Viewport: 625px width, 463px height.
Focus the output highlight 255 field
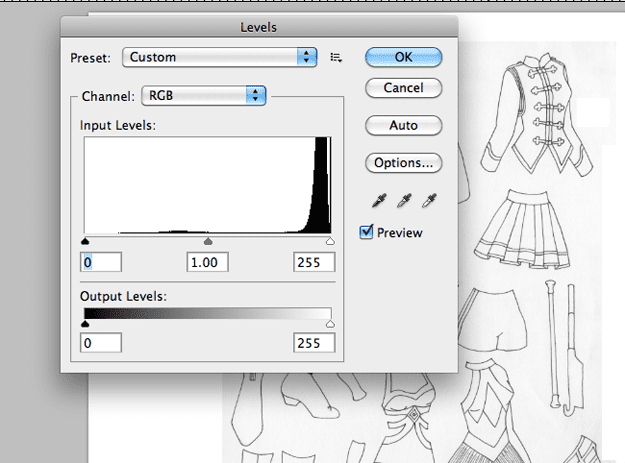(x=314, y=343)
